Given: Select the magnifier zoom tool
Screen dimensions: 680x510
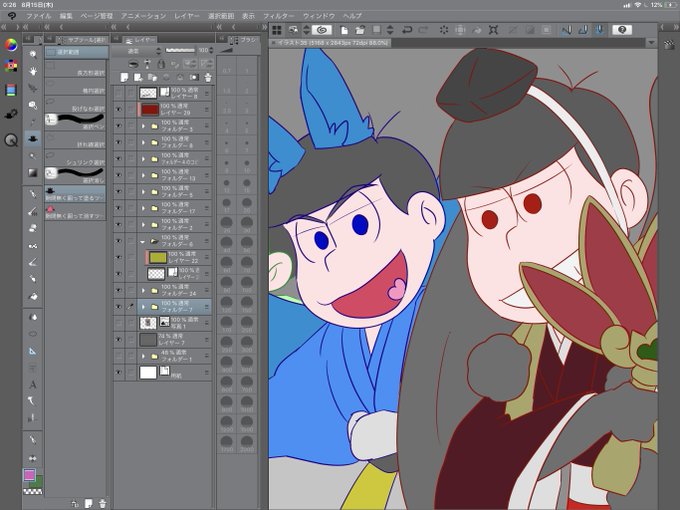Looking at the screenshot, I should (33, 54).
